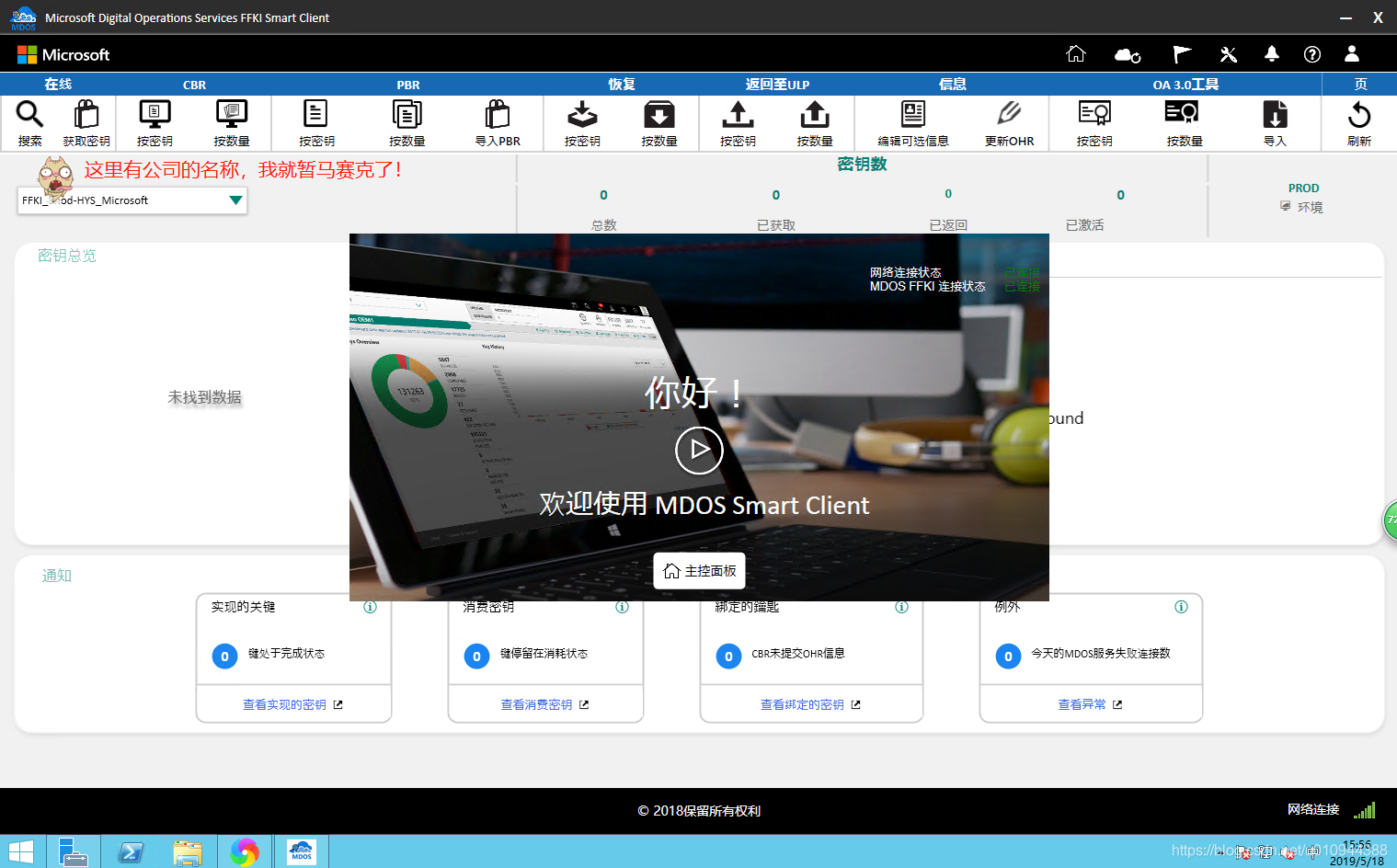Click the 导入PBR clipboard icon
The image size is (1397, 868).
[x=498, y=114]
